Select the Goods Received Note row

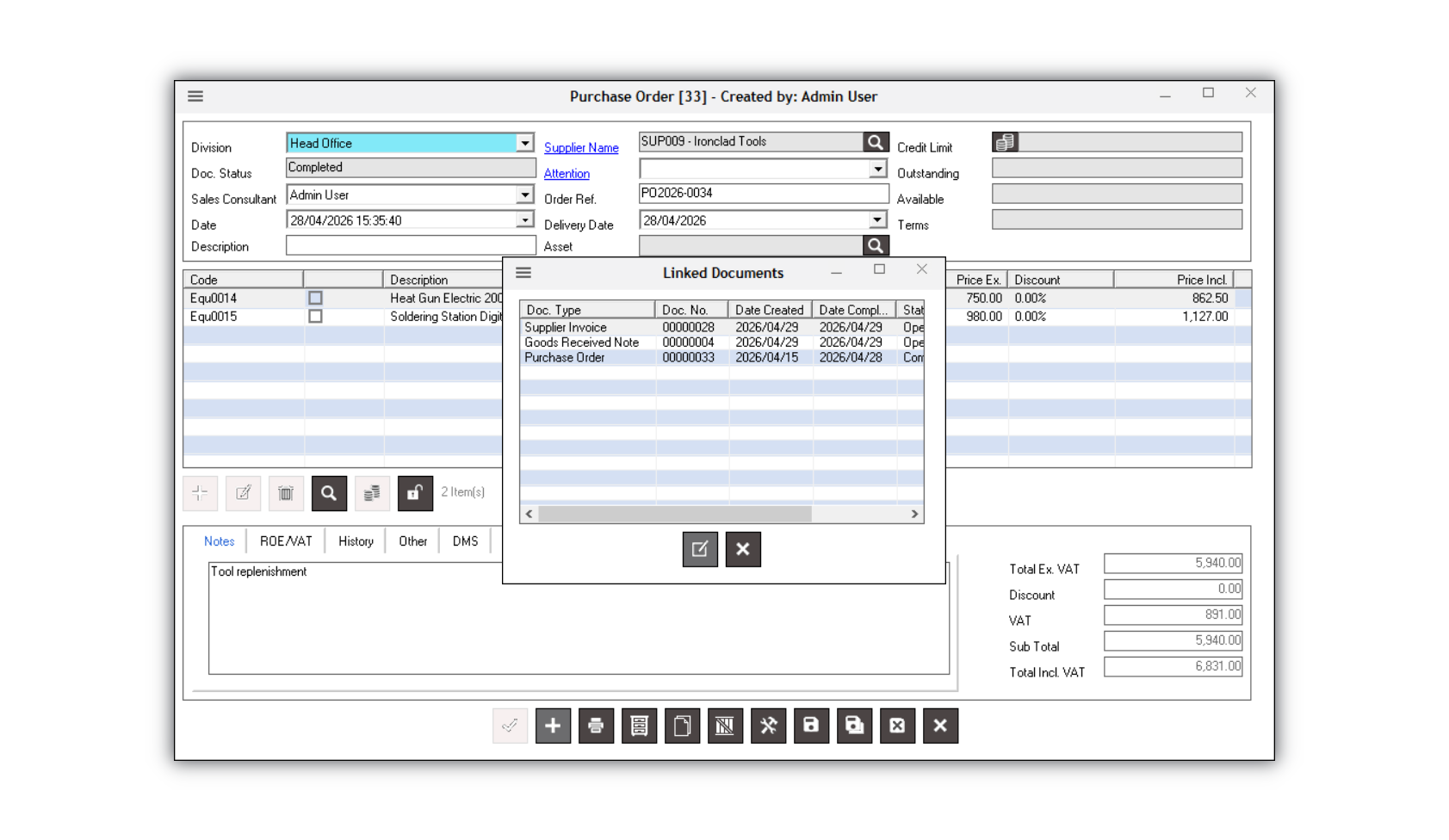tap(721, 343)
